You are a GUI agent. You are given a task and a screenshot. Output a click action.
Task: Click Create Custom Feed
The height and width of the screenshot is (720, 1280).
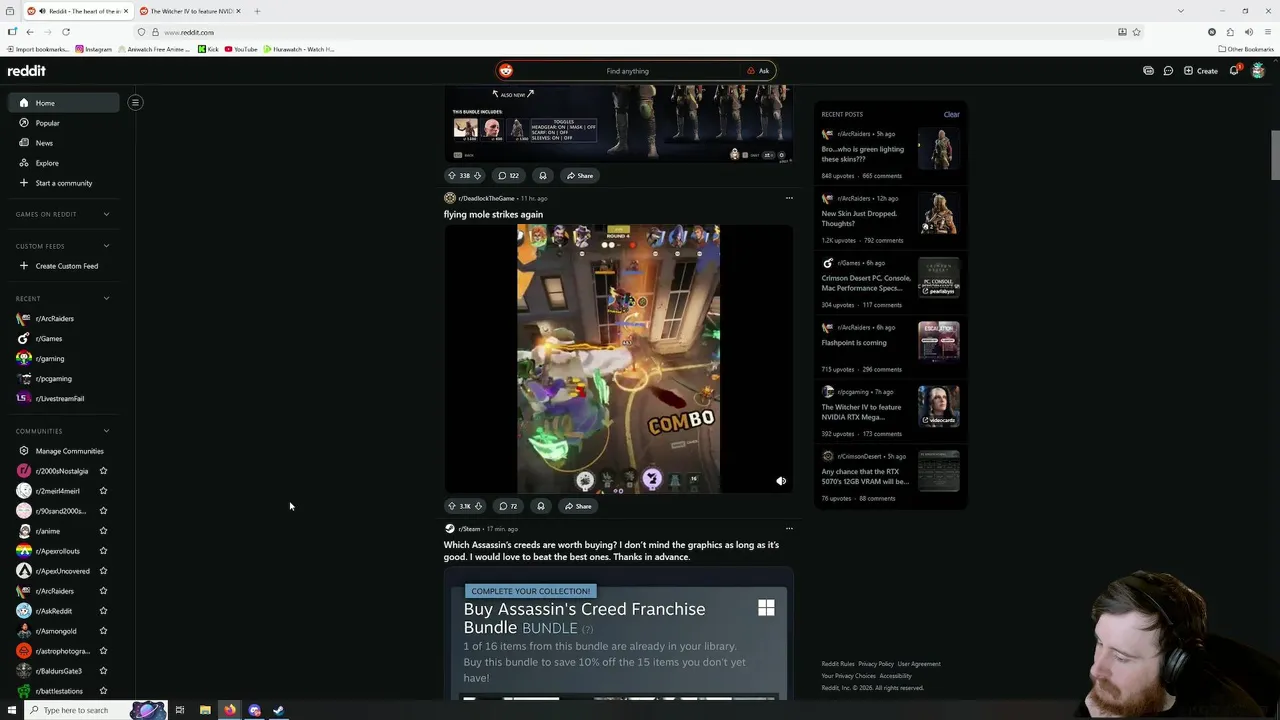64,266
